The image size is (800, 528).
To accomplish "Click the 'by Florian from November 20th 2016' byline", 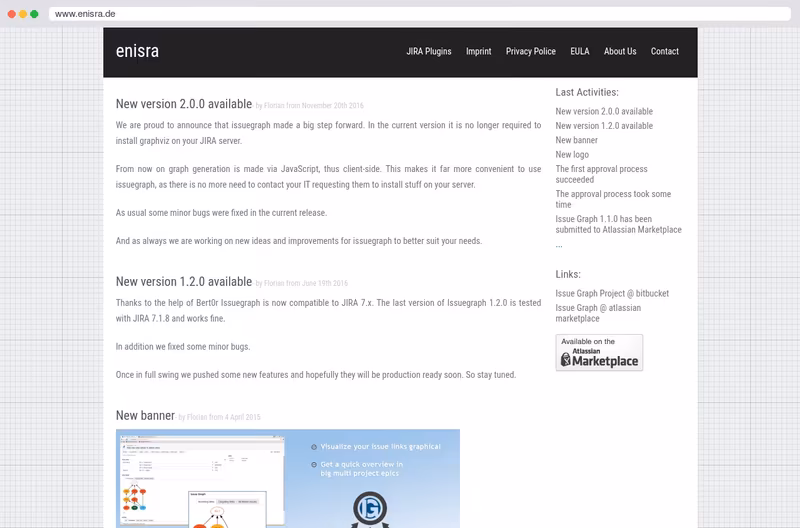I will [310, 106].
